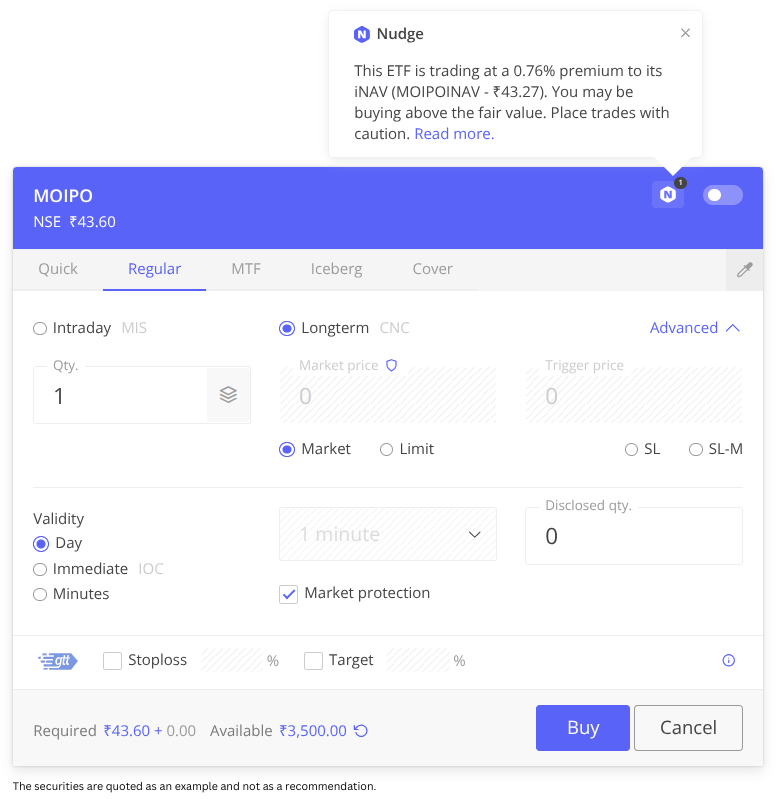This screenshot has height=799, width=777.
Task: Enable the Stoploss checkbox
Action: 113,661
